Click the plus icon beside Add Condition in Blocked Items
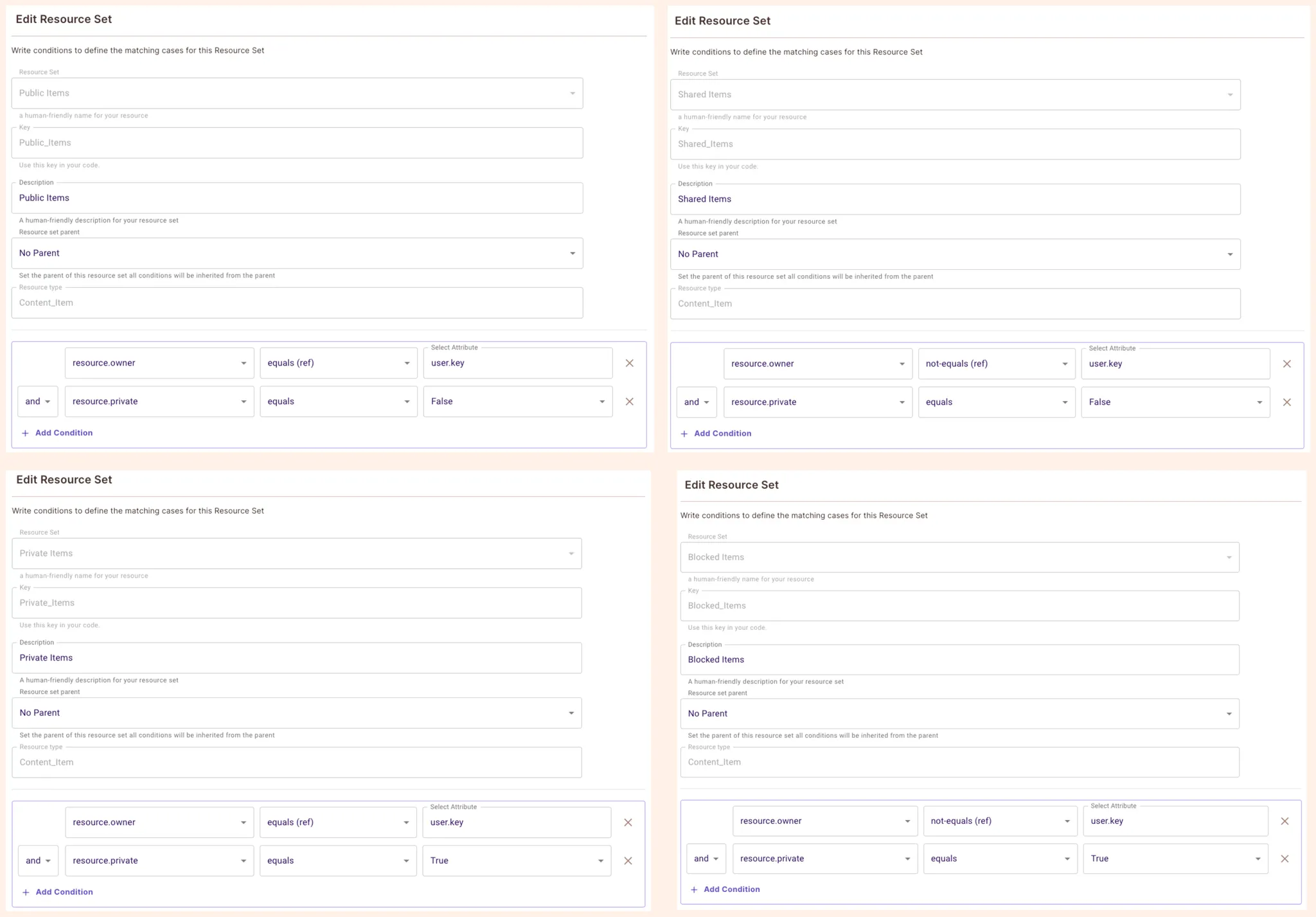The image size is (1316, 917). coord(694,889)
